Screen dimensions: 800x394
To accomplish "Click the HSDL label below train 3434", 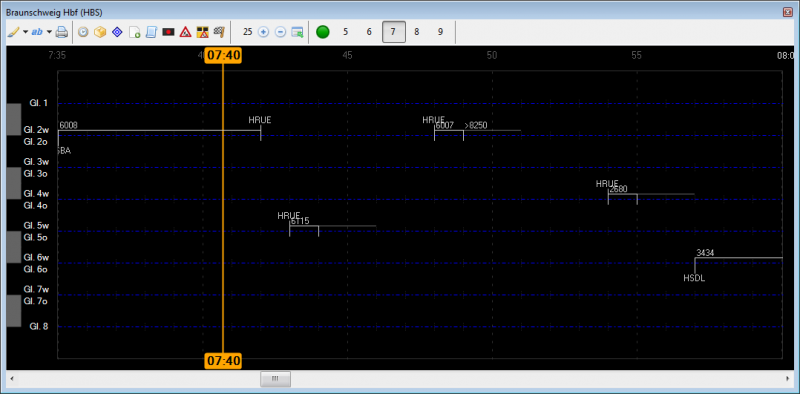I will click(x=694, y=279).
